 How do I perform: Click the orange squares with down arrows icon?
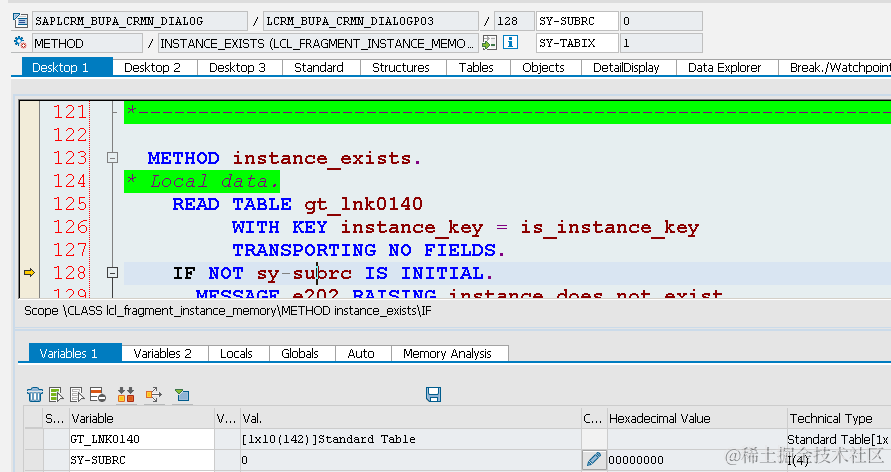pos(126,394)
